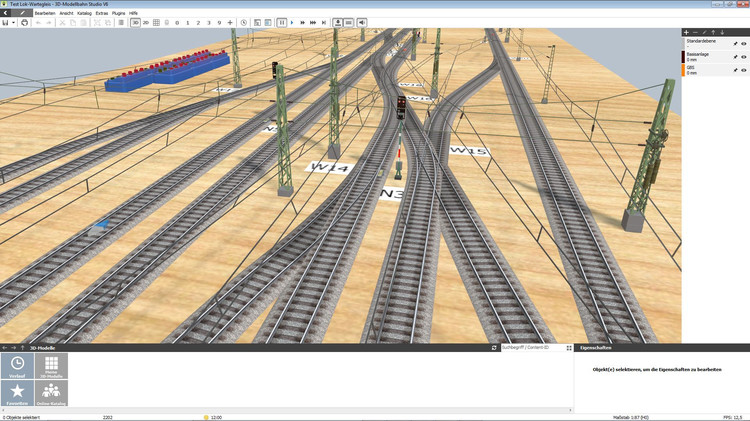Open the clock time settings icon
The width and height of the screenshot is (750, 421).
click(243, 22)
